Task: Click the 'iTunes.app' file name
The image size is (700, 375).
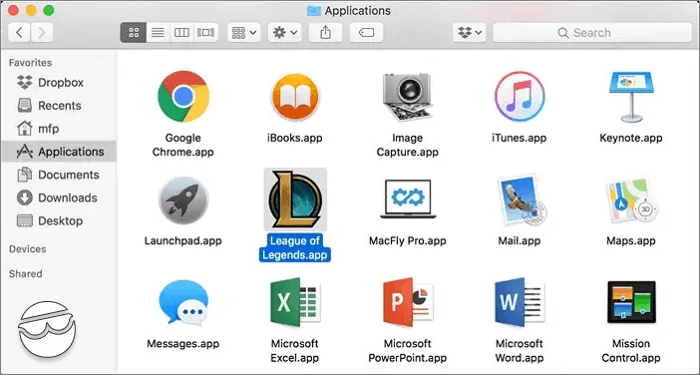Action: click(x=519, y=138)
